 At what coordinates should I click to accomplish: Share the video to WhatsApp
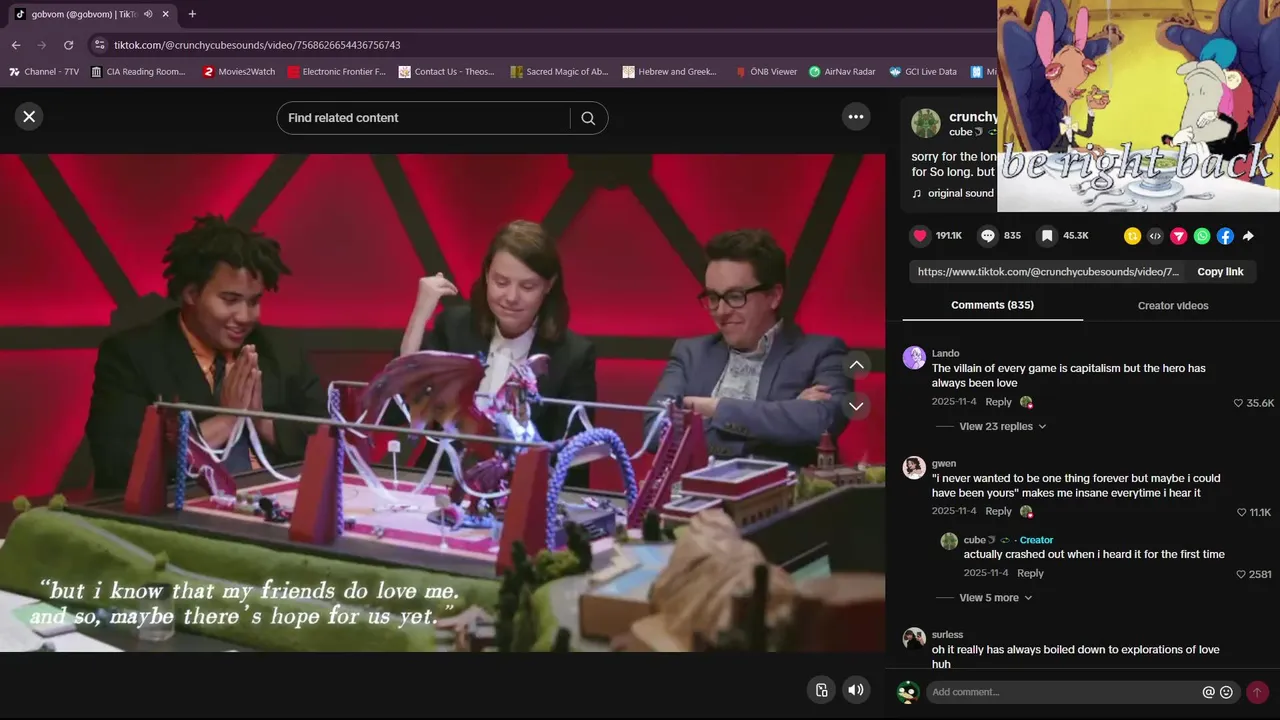tap(1202, 236)
